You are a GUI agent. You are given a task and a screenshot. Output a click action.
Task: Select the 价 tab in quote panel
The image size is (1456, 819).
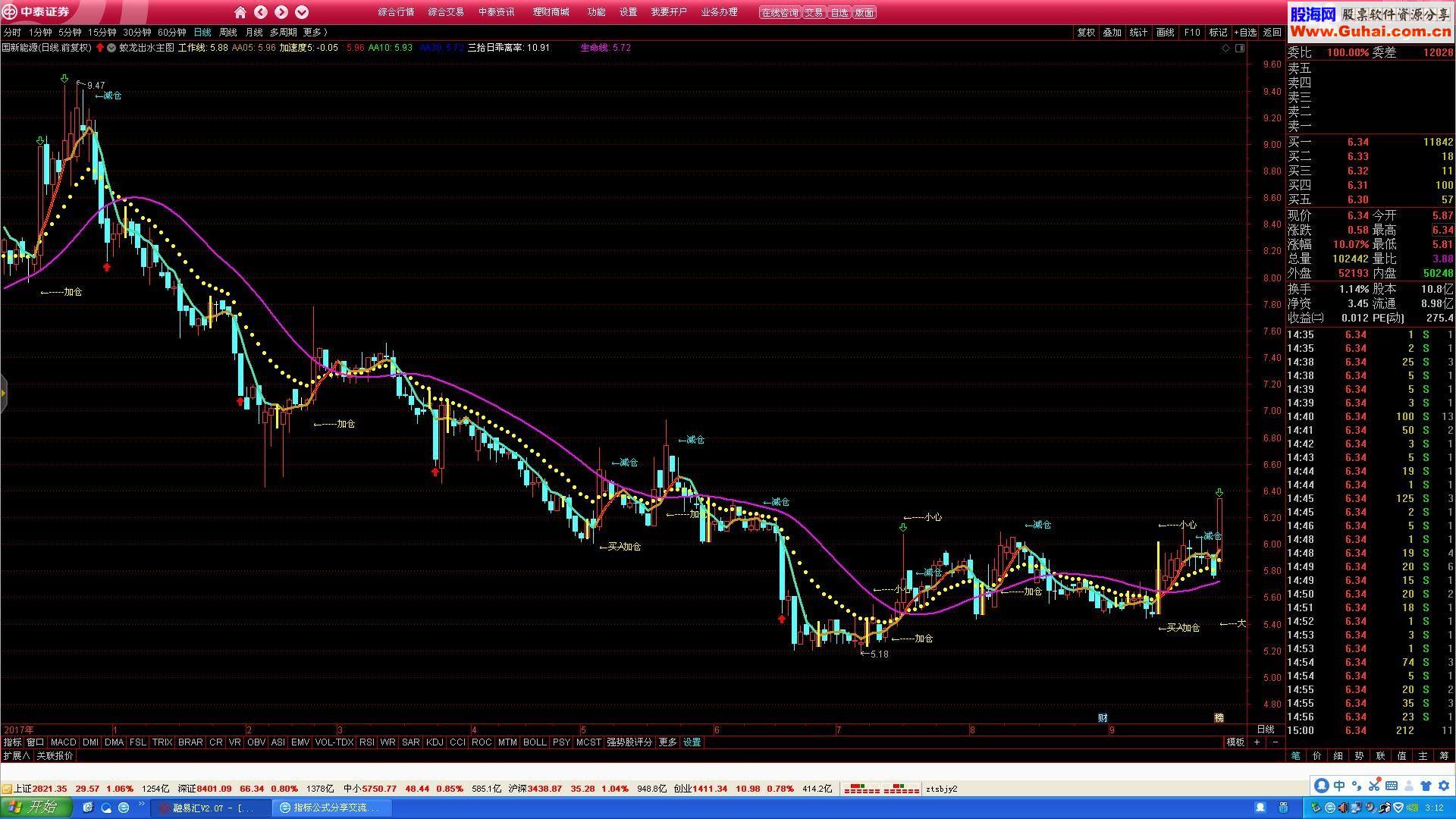pos(1316,756)
